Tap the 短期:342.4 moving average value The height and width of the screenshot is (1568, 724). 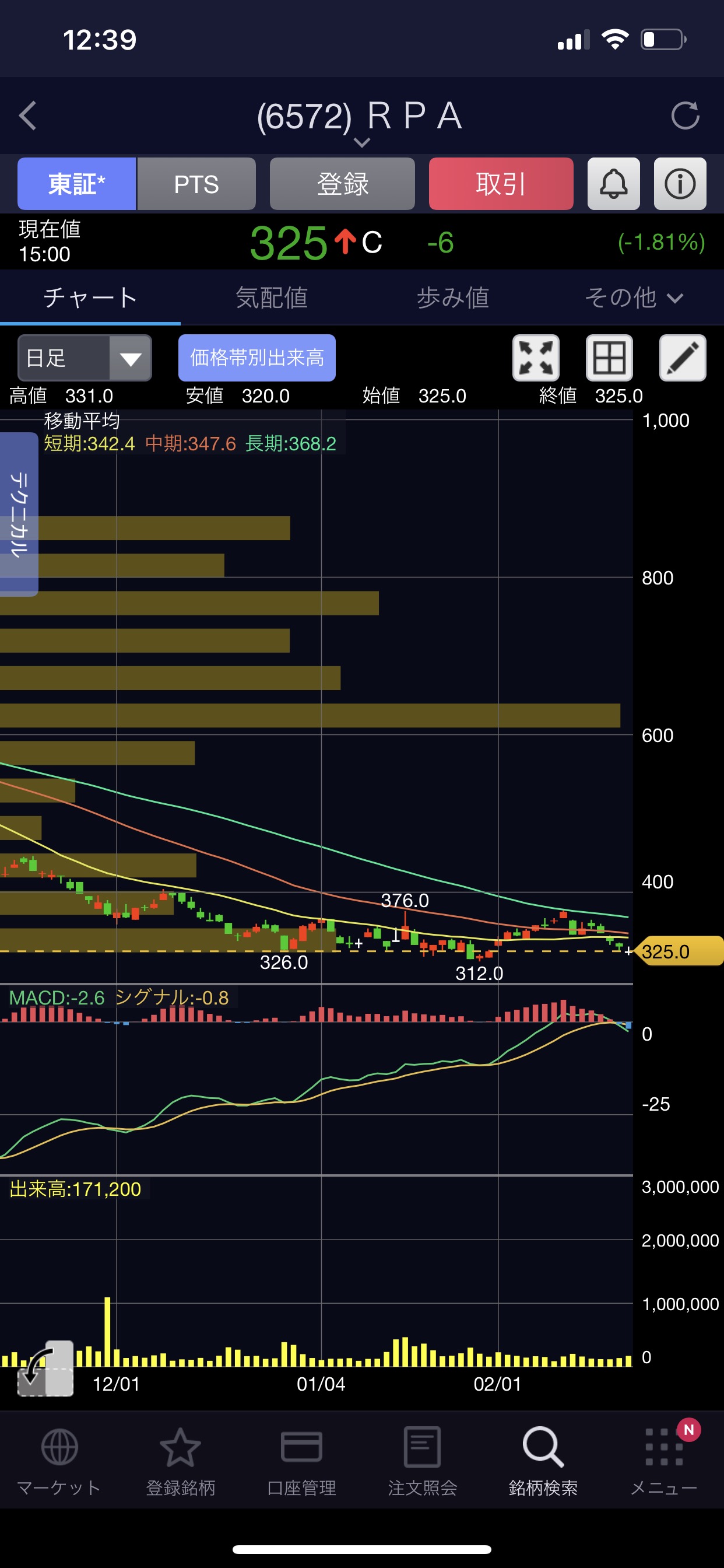tap(89, 444)
